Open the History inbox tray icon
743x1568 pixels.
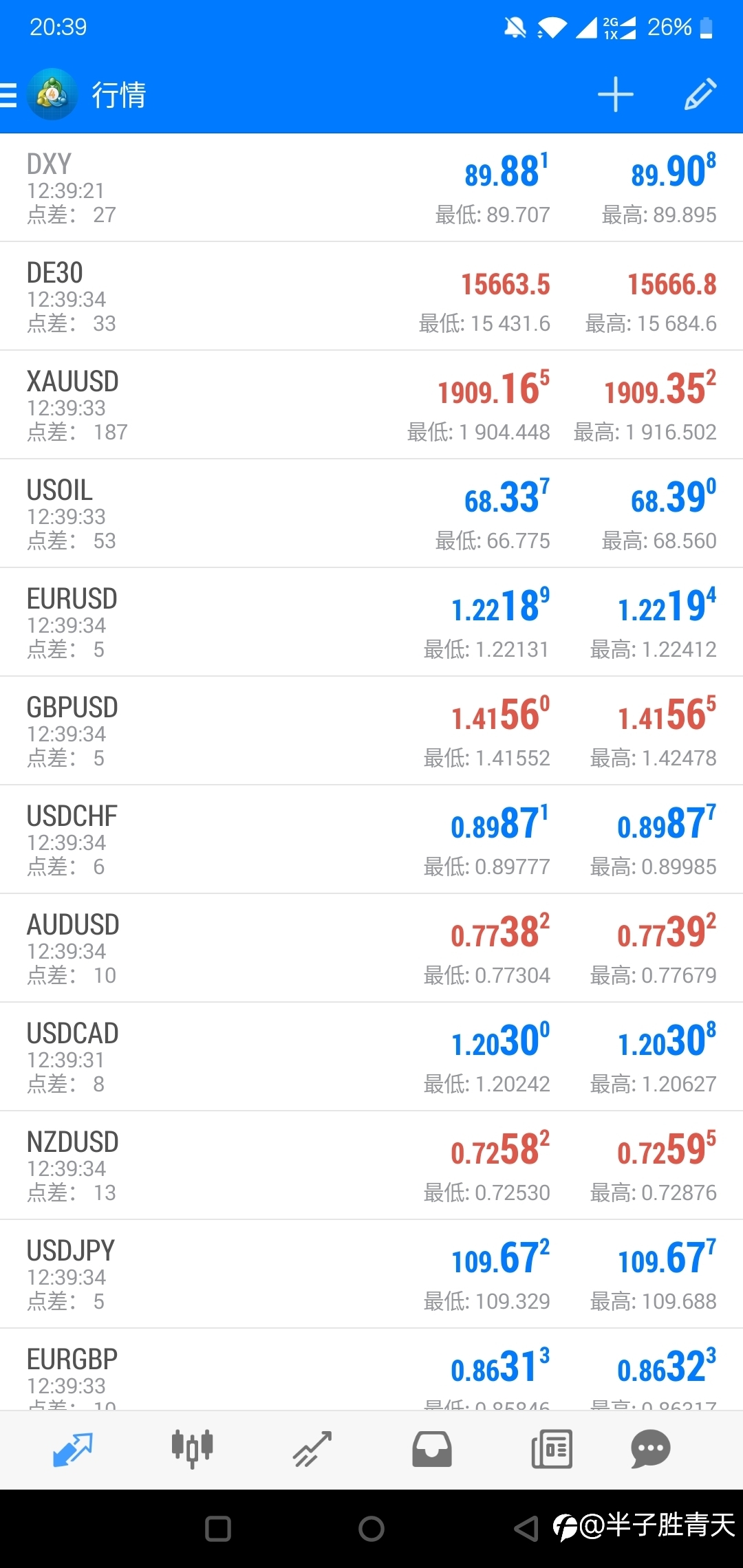(432, 1449)
